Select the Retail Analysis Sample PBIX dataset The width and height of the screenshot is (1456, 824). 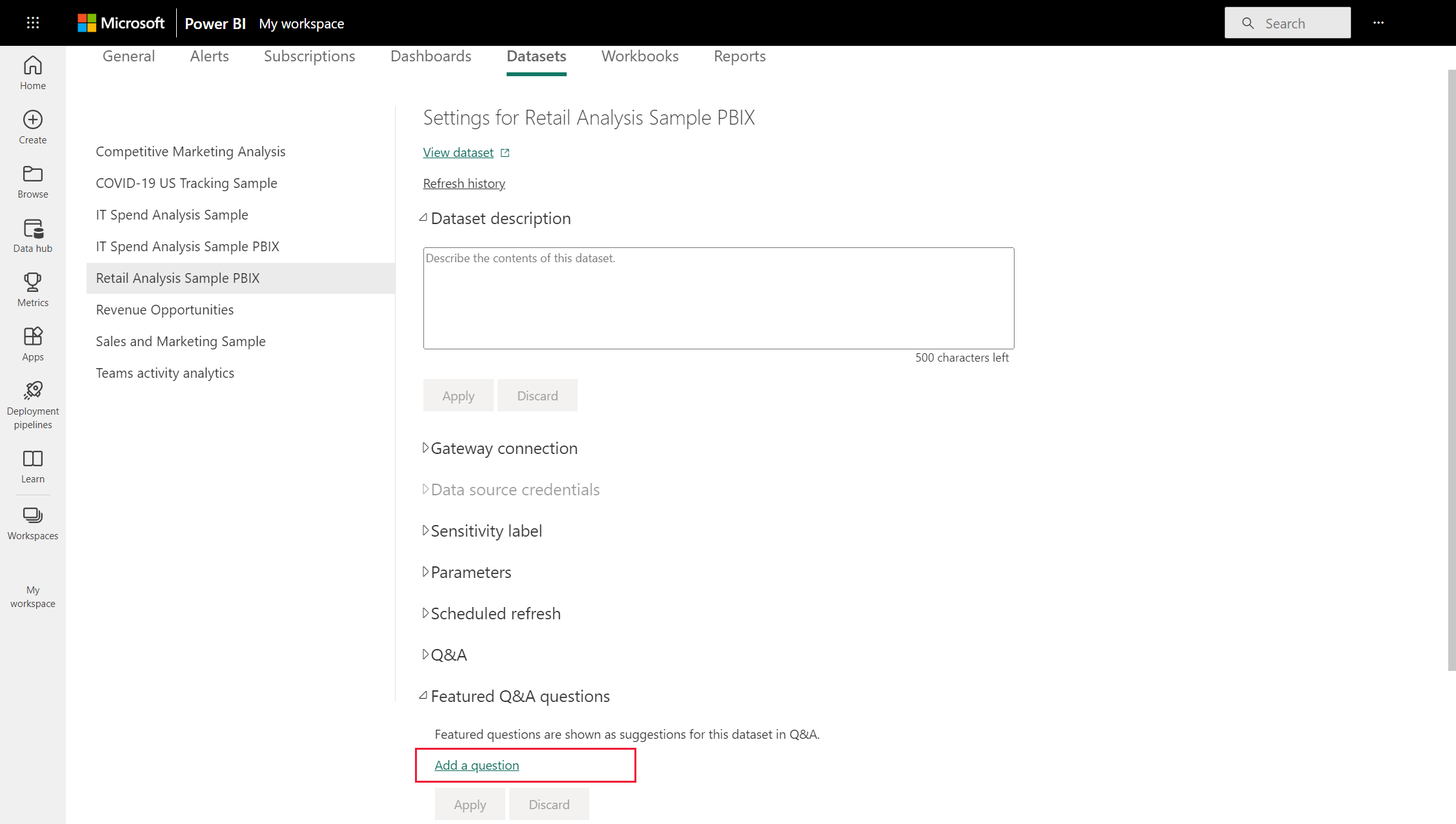[x=240, y=278]
